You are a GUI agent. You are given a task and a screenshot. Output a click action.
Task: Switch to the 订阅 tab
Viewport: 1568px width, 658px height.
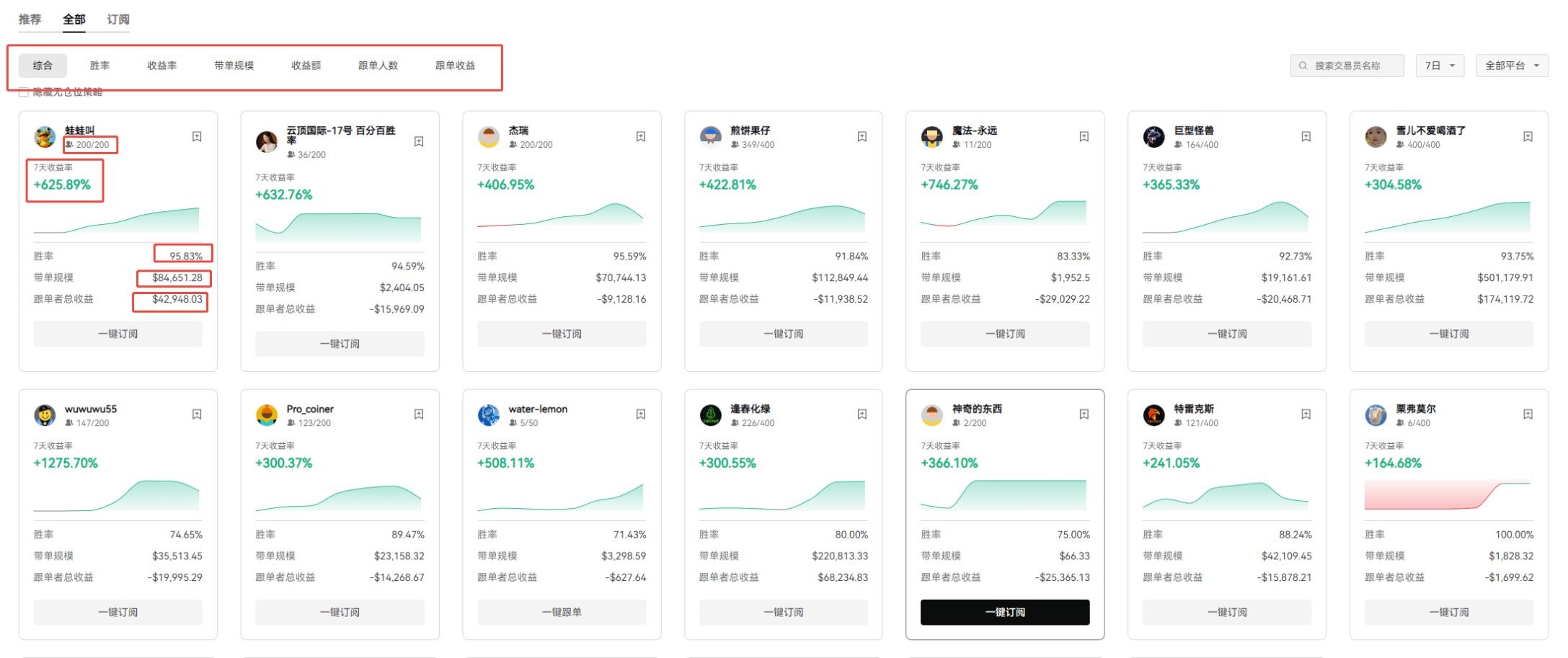118,19
